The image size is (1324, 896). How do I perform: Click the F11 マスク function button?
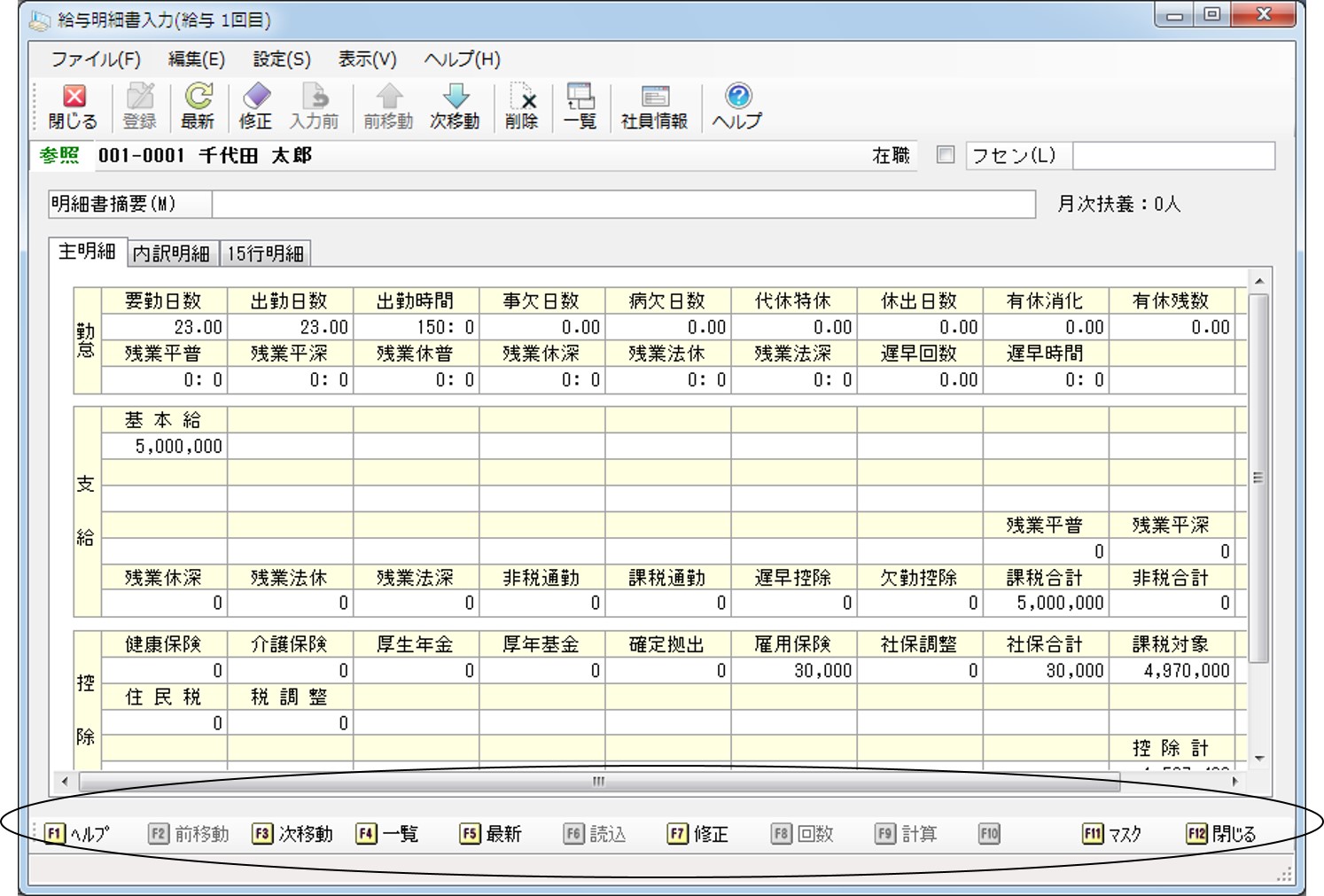[x=1112, y=834]
